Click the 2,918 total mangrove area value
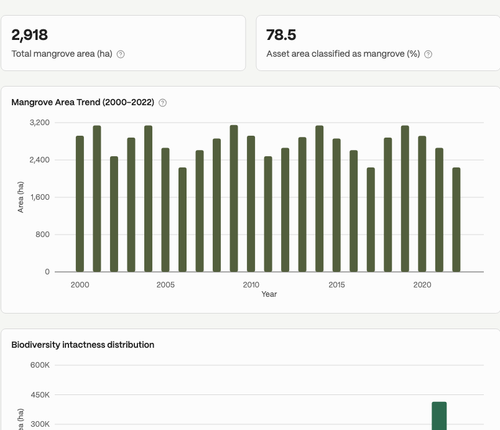Viewport: 500px width, 430px height. click(x=30, y=35)
